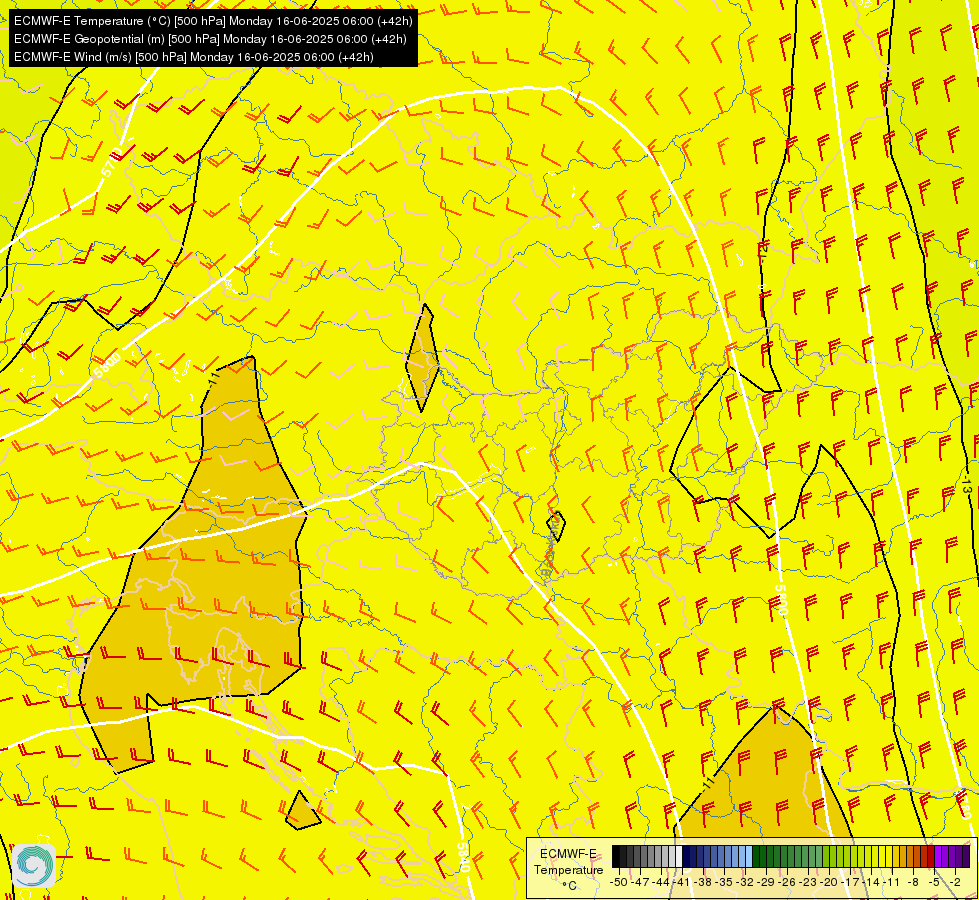Image resolution: width=979 pixels, height=900 pixels.
Task: Click the swirl logo icon at bottom-left
Action: click(x=34, y=865)
